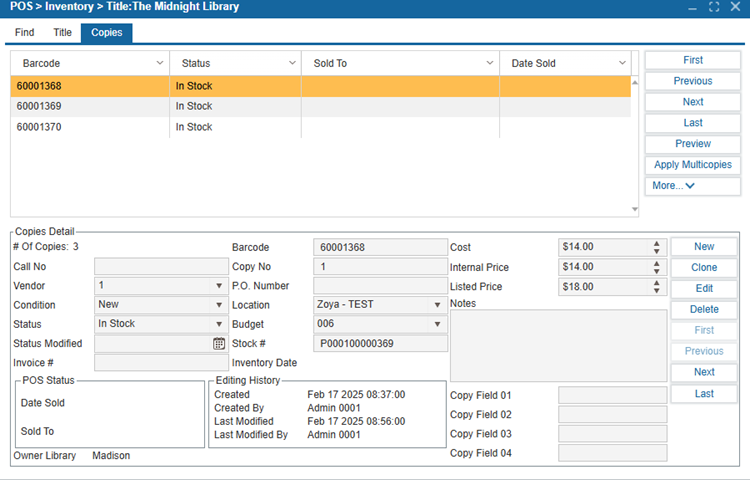Decrease the Internal Price with down arrow
750x480 pixels.
[x=657, y=271]
